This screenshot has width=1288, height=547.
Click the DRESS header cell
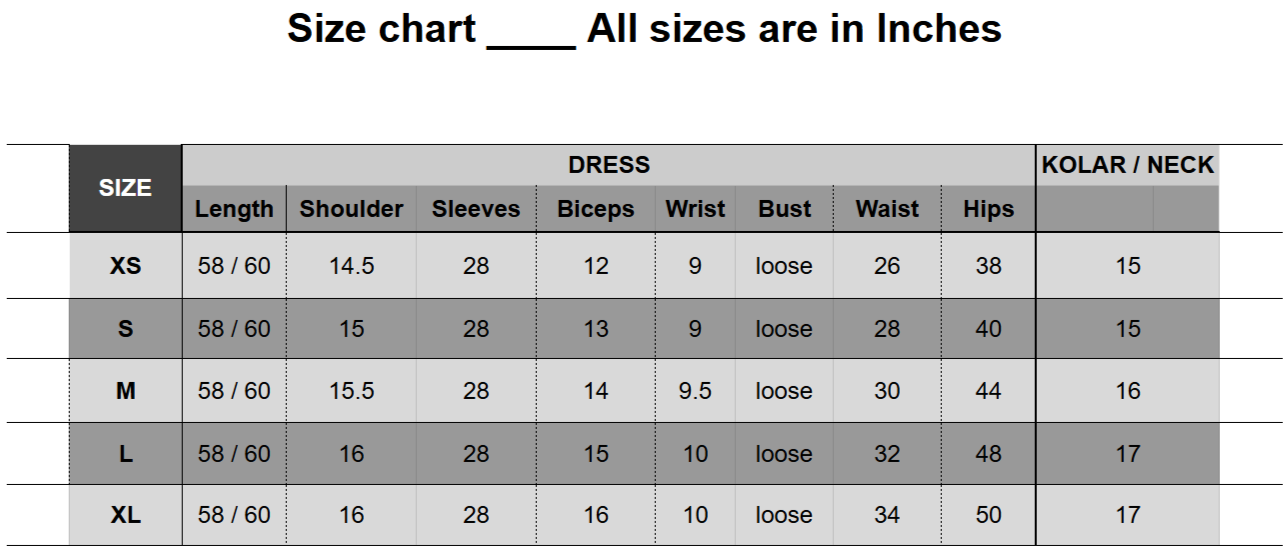tap(608, 165)
